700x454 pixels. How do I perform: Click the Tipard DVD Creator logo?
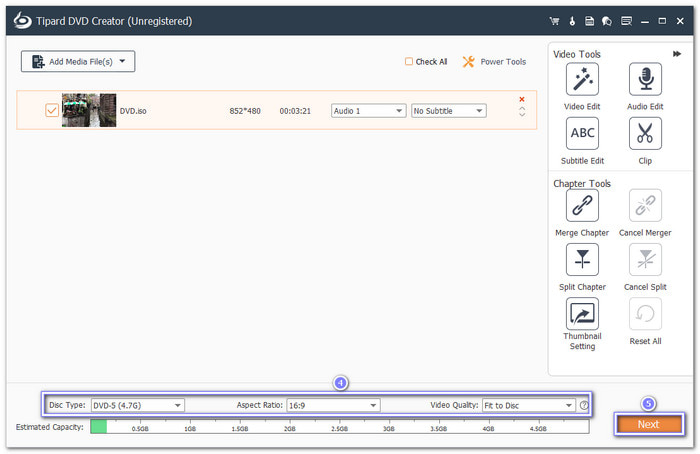tap(22, 21)
